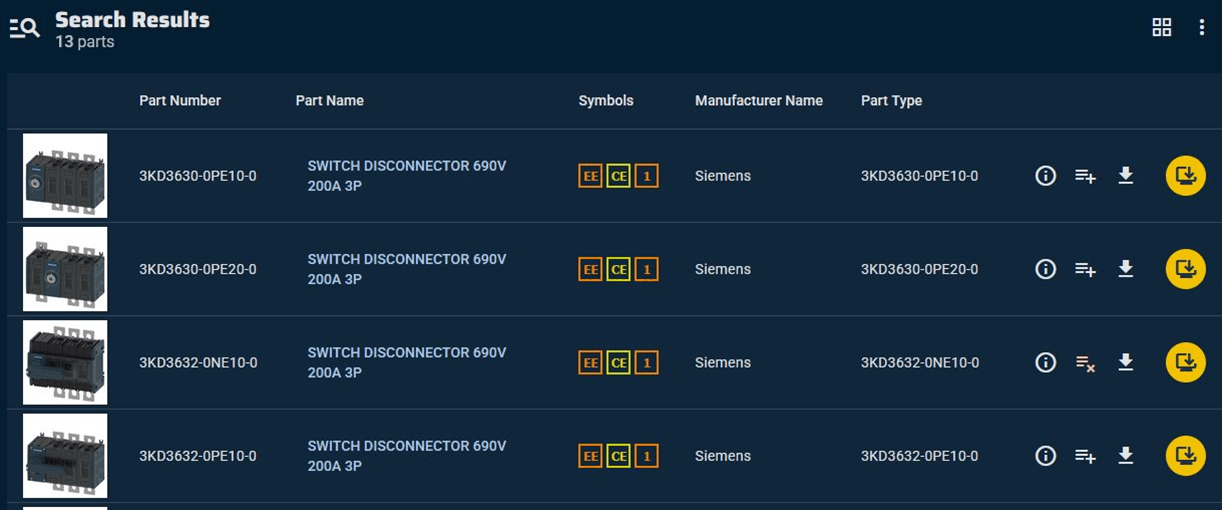This screenshot has height=510, width=1222.
Task: Show info for part 3KD3630-0PE20-0
Action: [1045, 269]
